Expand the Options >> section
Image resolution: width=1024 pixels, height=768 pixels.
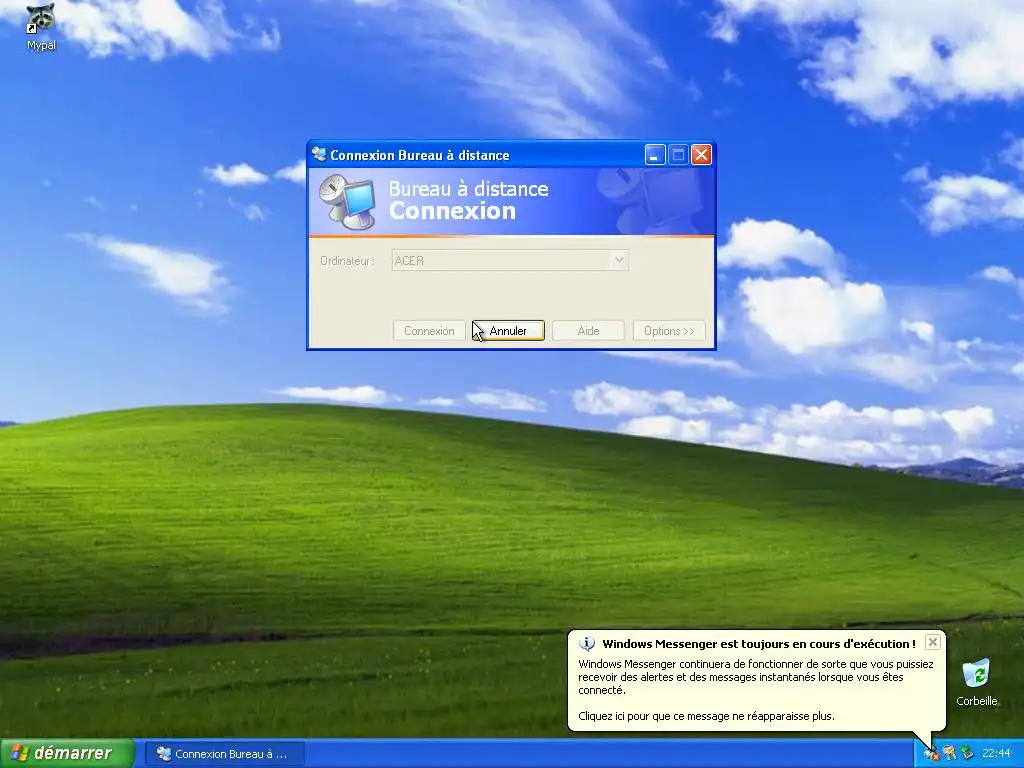point(669,330)
